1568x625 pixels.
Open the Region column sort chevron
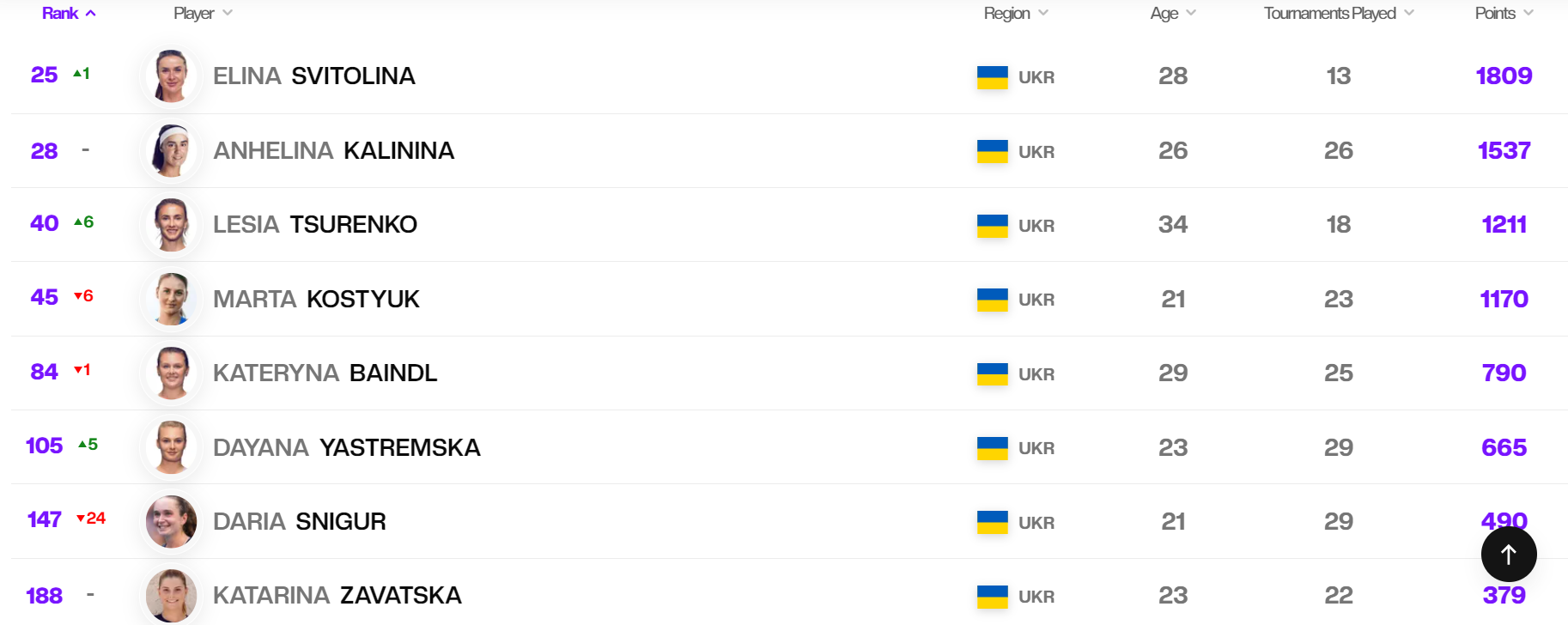[x=1043, y=13]
